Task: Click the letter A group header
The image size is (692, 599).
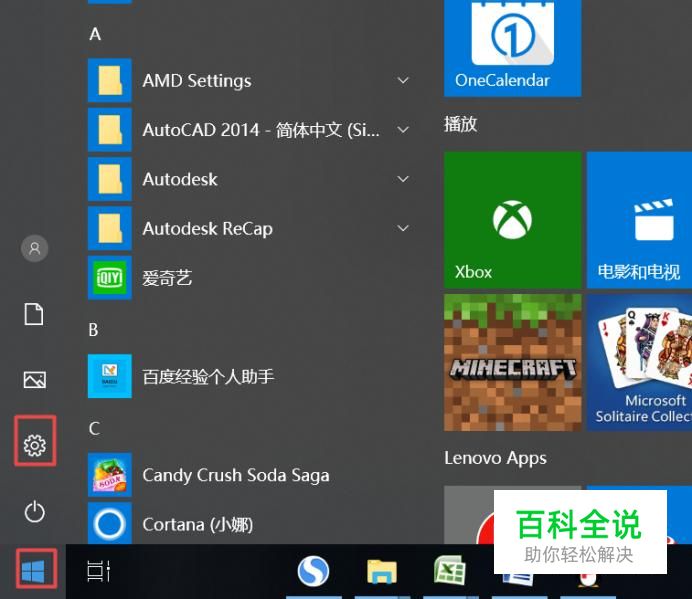Action: pyautogui.click(x=95, y=34)
